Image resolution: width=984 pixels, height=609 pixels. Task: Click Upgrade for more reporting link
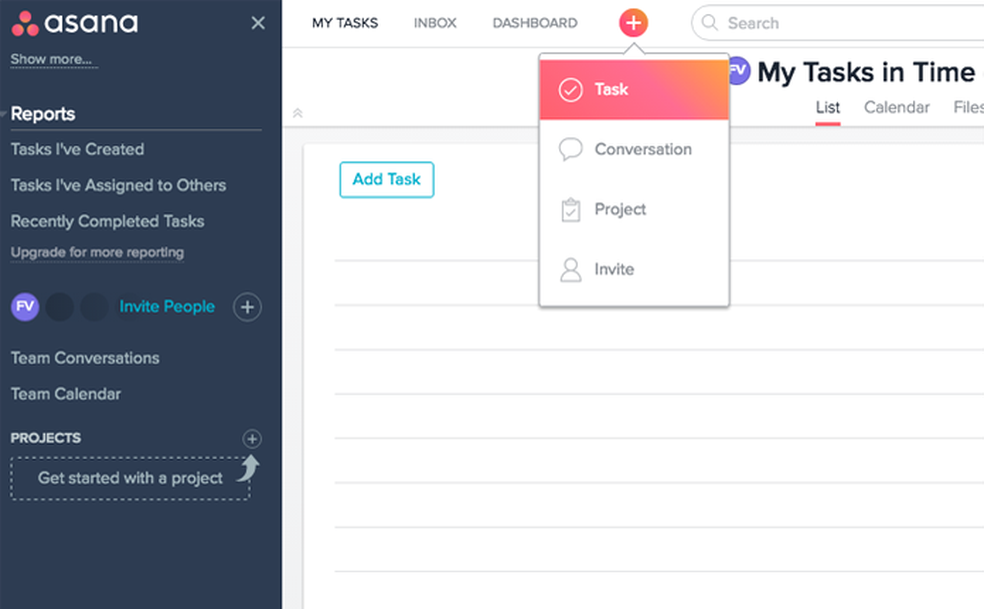point(97,252)
